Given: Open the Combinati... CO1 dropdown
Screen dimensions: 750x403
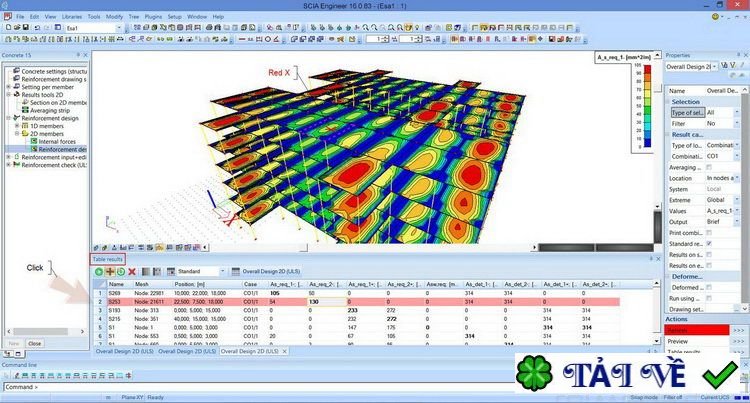Looking at the screenshot, I should point(737,156).
